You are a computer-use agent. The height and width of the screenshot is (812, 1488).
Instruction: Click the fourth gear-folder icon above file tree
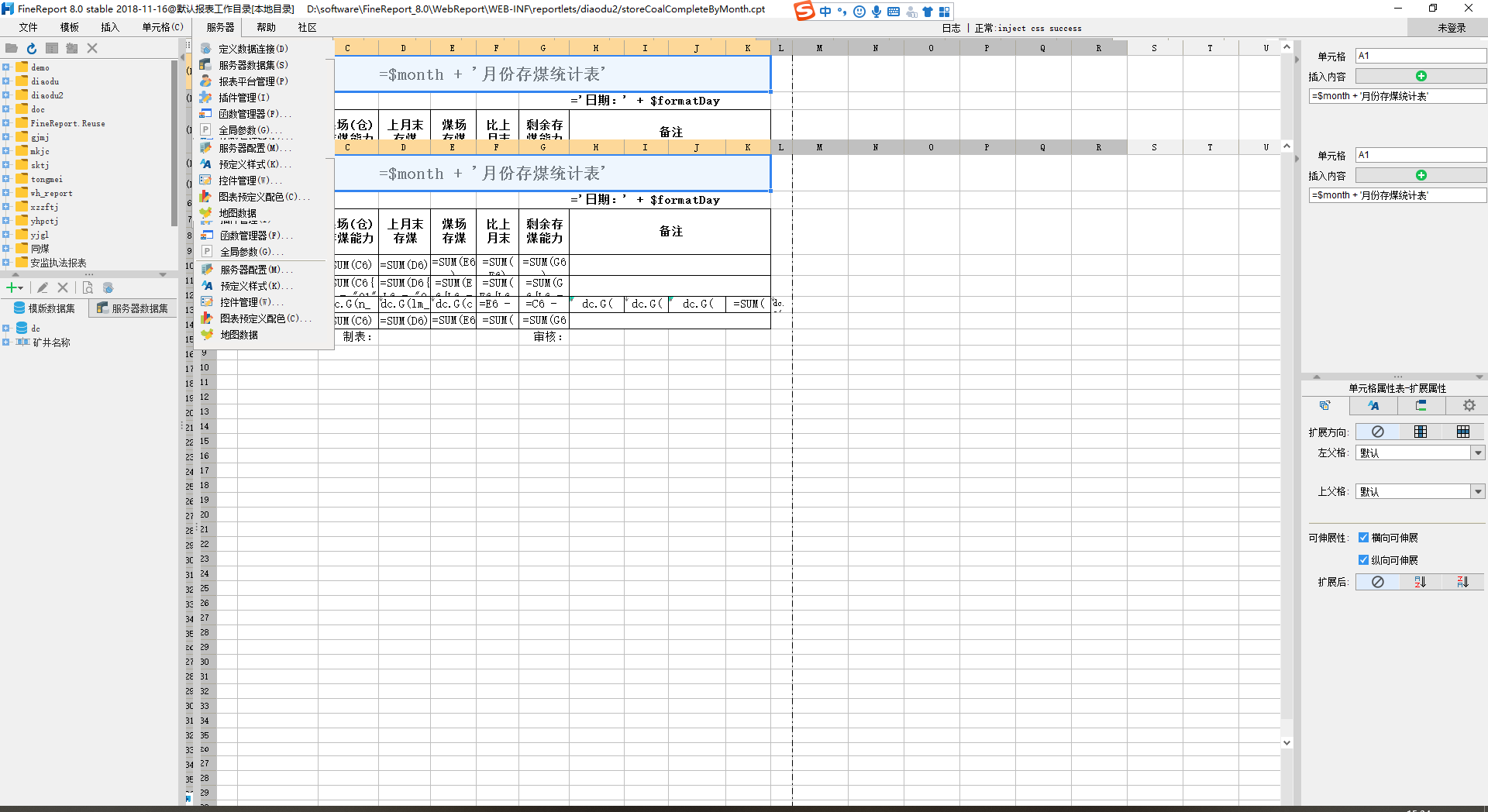click(72, 48)
